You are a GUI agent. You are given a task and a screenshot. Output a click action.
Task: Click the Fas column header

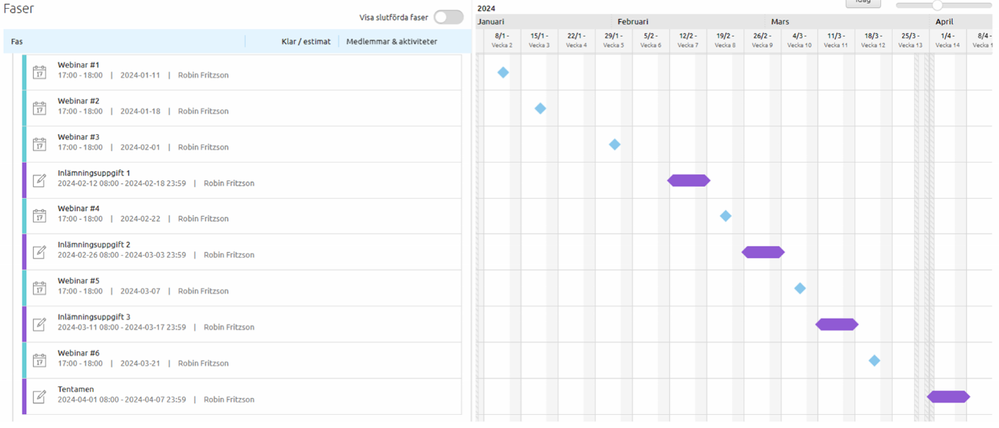(x=17, y=41)
